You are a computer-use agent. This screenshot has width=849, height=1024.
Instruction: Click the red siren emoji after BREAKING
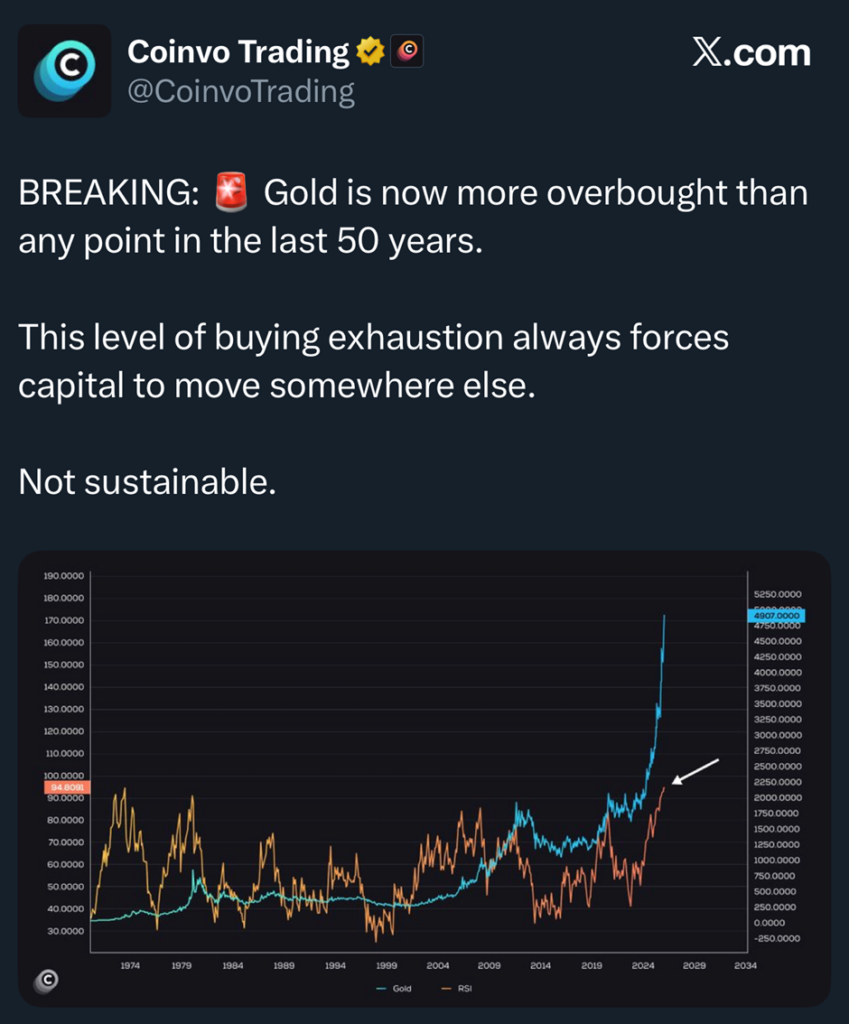click(x=231, y=192)
